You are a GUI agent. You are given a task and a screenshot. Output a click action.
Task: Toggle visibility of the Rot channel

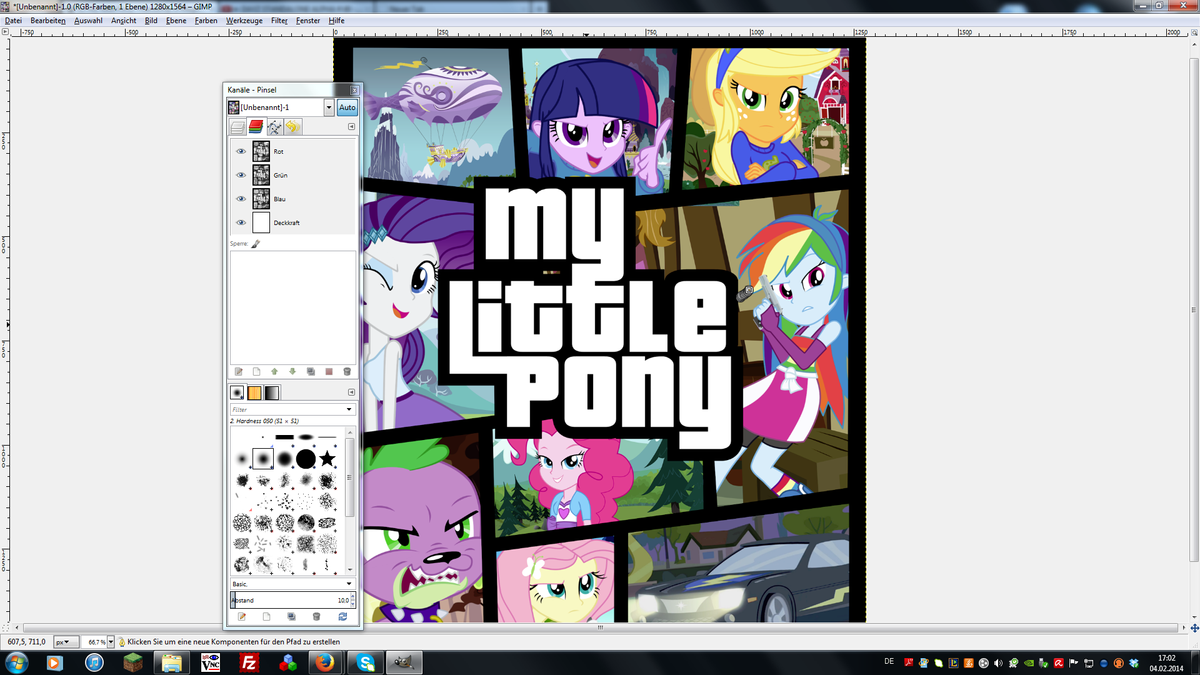[x=241, y=151]
